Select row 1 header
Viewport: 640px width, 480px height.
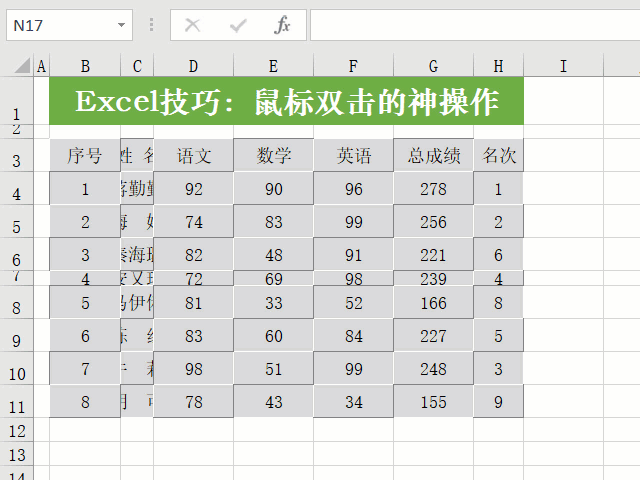pos(16,101)
